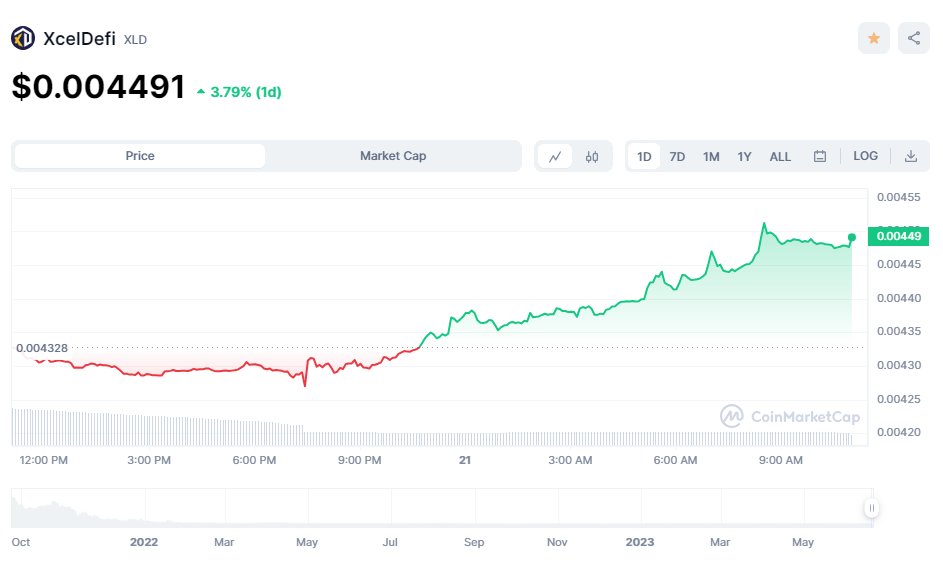Click Oct on the overview timeline
Viewport: 943px width, 565px height.
(x=20, y=542)
